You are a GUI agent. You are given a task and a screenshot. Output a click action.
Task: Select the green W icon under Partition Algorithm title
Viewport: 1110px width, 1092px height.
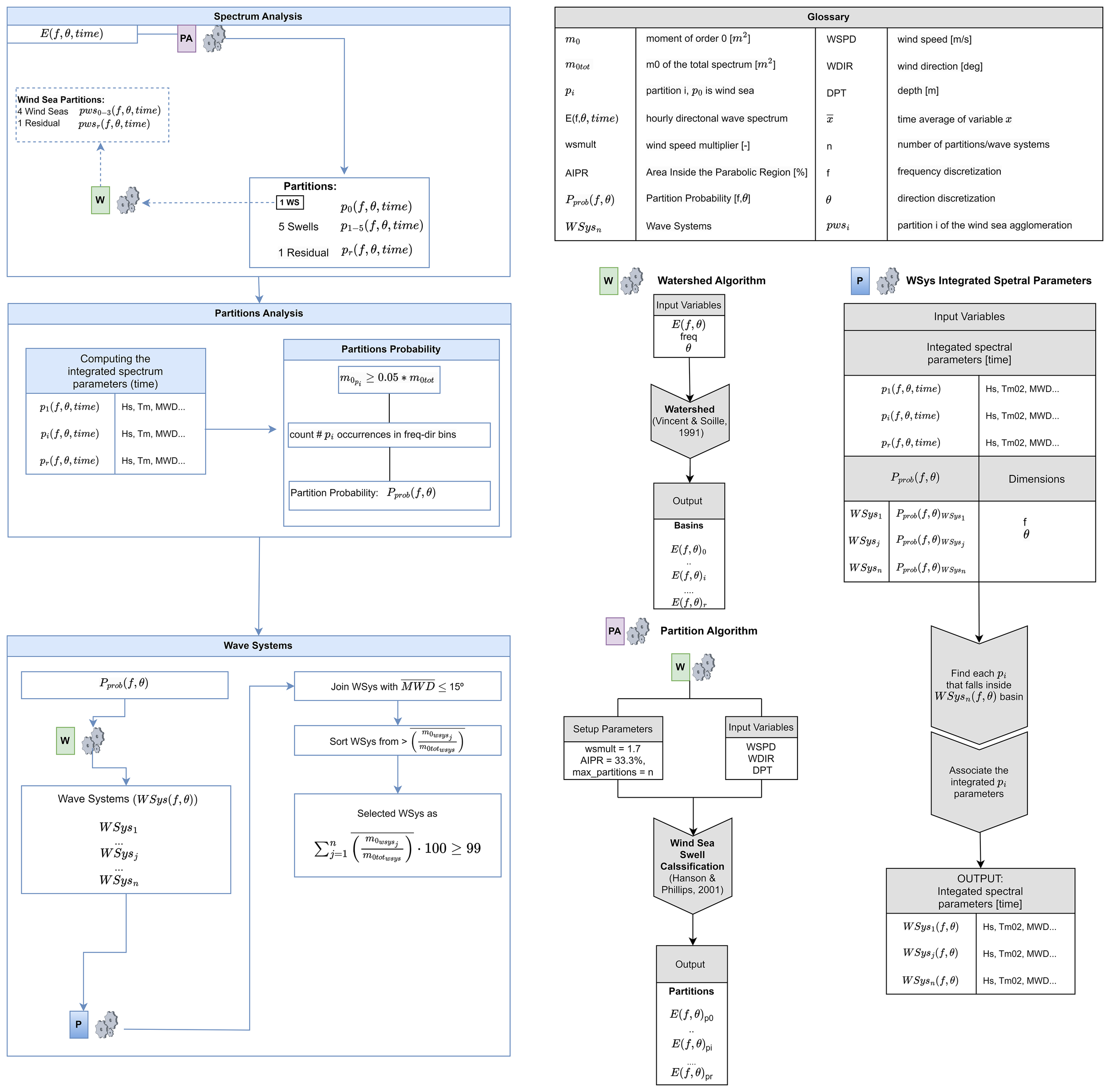click(680, 667)
